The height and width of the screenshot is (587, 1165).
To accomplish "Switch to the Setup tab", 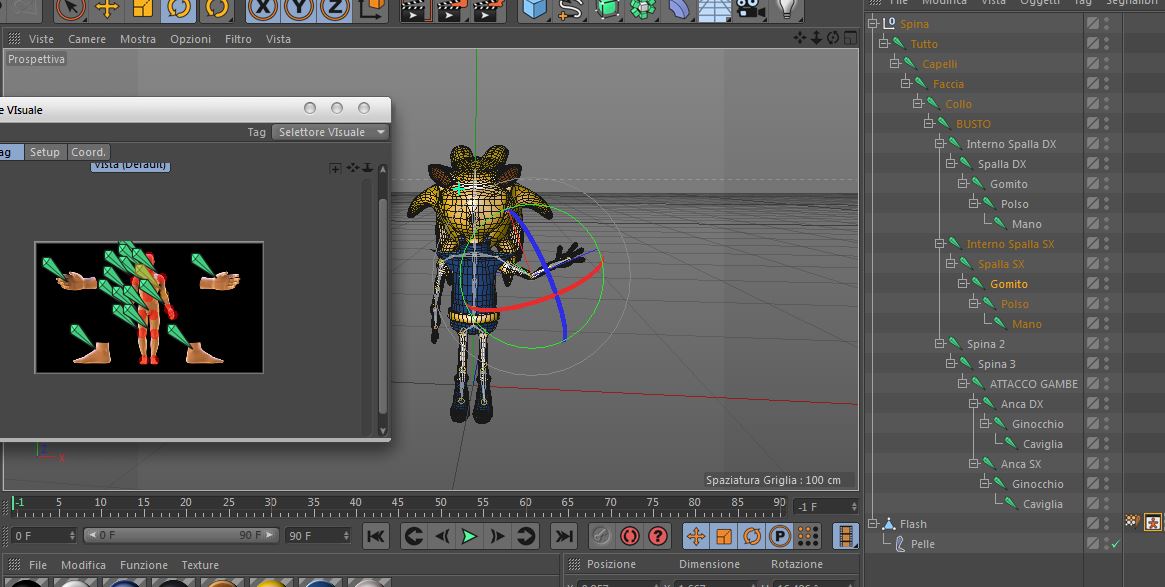I will click(x=44, y=152).
